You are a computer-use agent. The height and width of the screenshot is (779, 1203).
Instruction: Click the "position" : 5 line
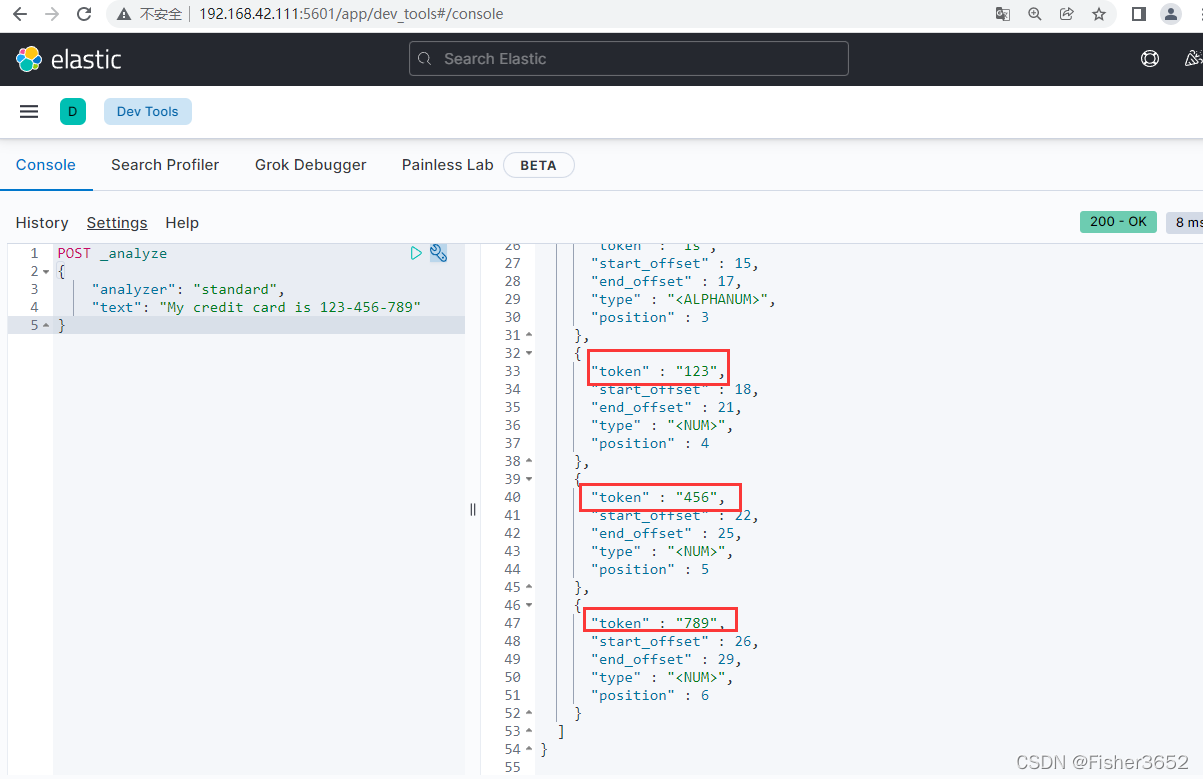coord(649,569)
